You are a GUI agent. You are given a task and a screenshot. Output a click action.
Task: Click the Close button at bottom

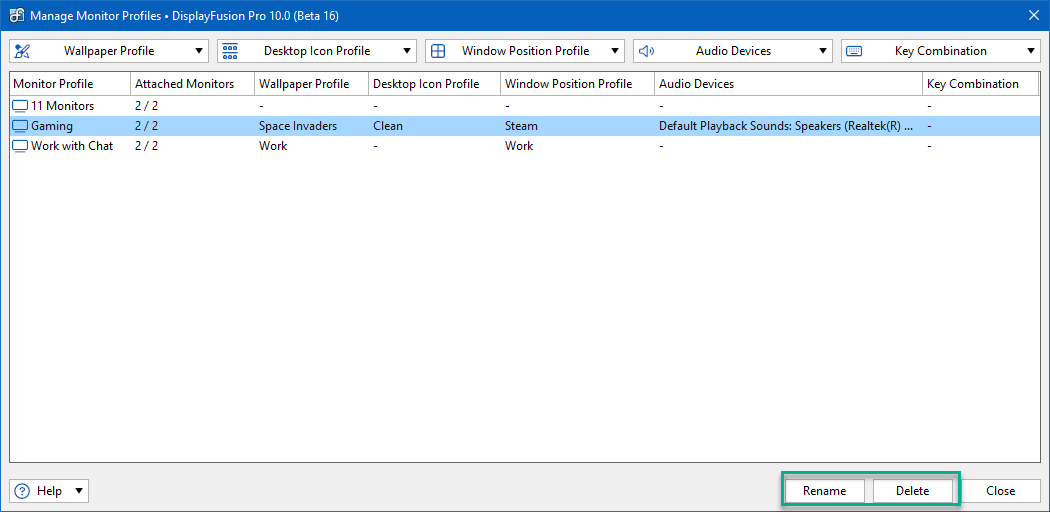(1000, 491)
